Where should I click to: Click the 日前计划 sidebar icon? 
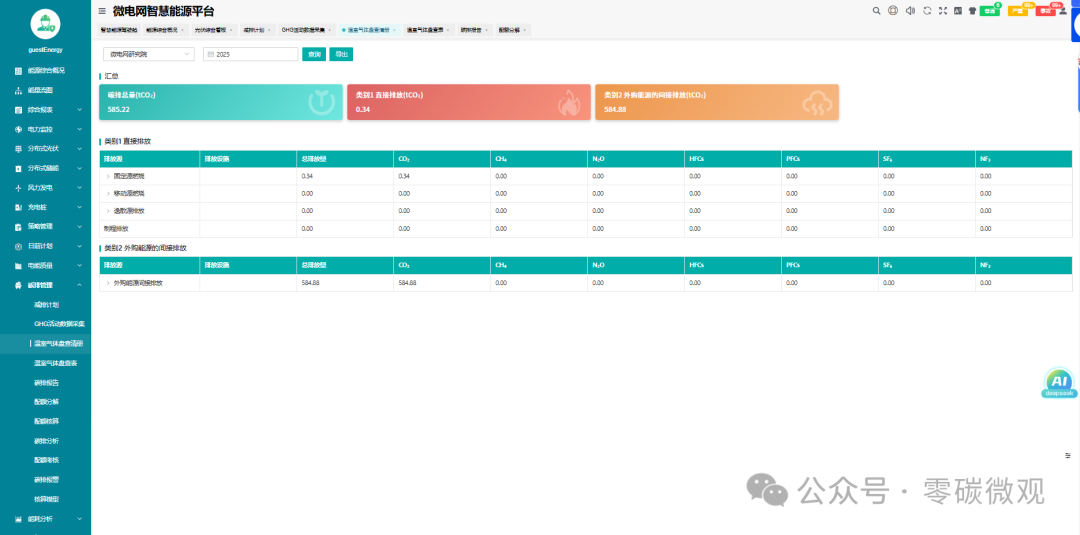[x=19, y=246]
